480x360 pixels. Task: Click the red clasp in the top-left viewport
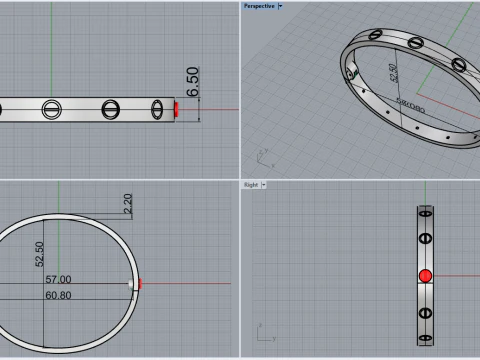point(176,109)
